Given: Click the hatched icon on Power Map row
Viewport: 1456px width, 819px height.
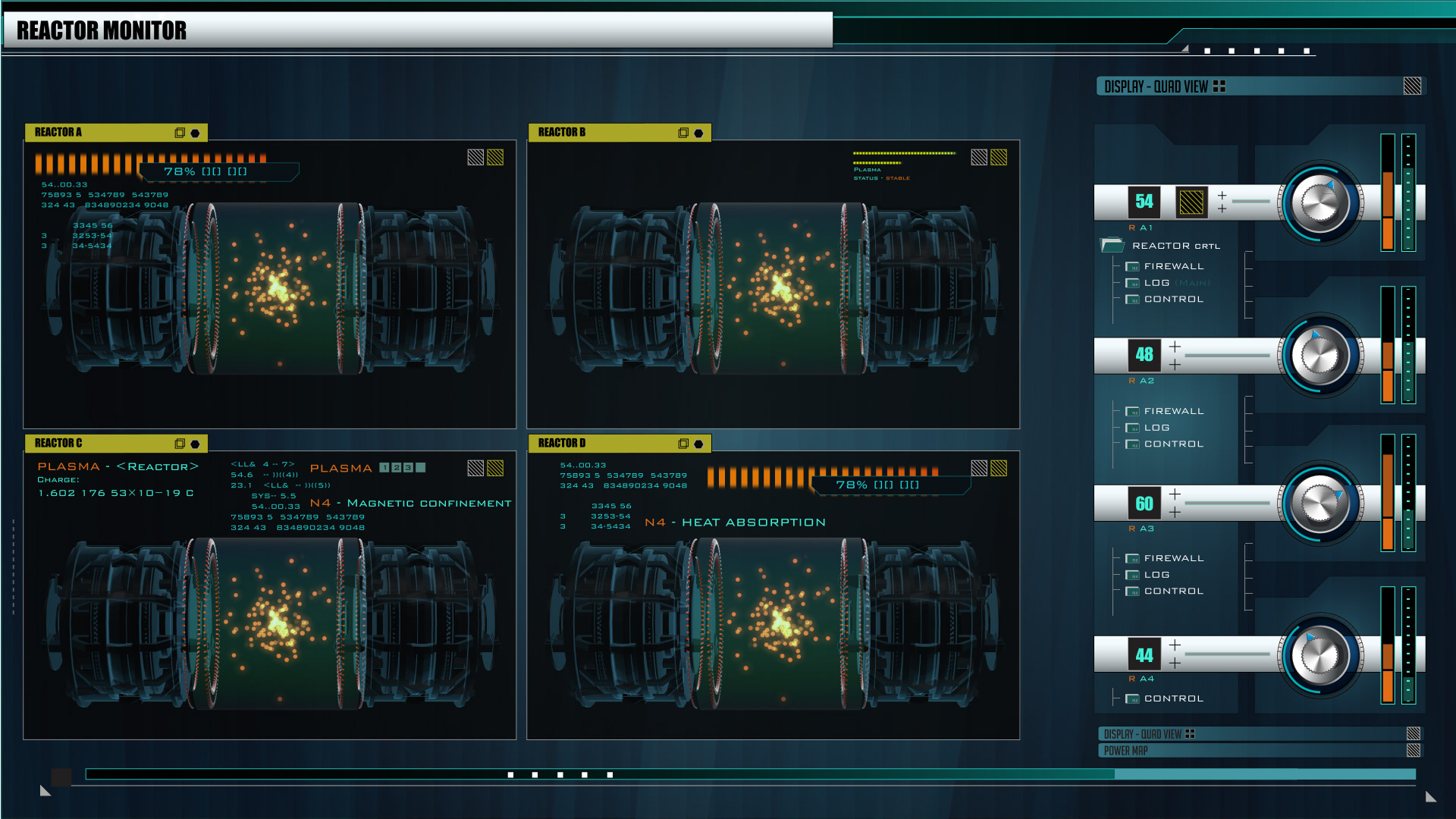Looking at the screenshot, I should 1414,750.
